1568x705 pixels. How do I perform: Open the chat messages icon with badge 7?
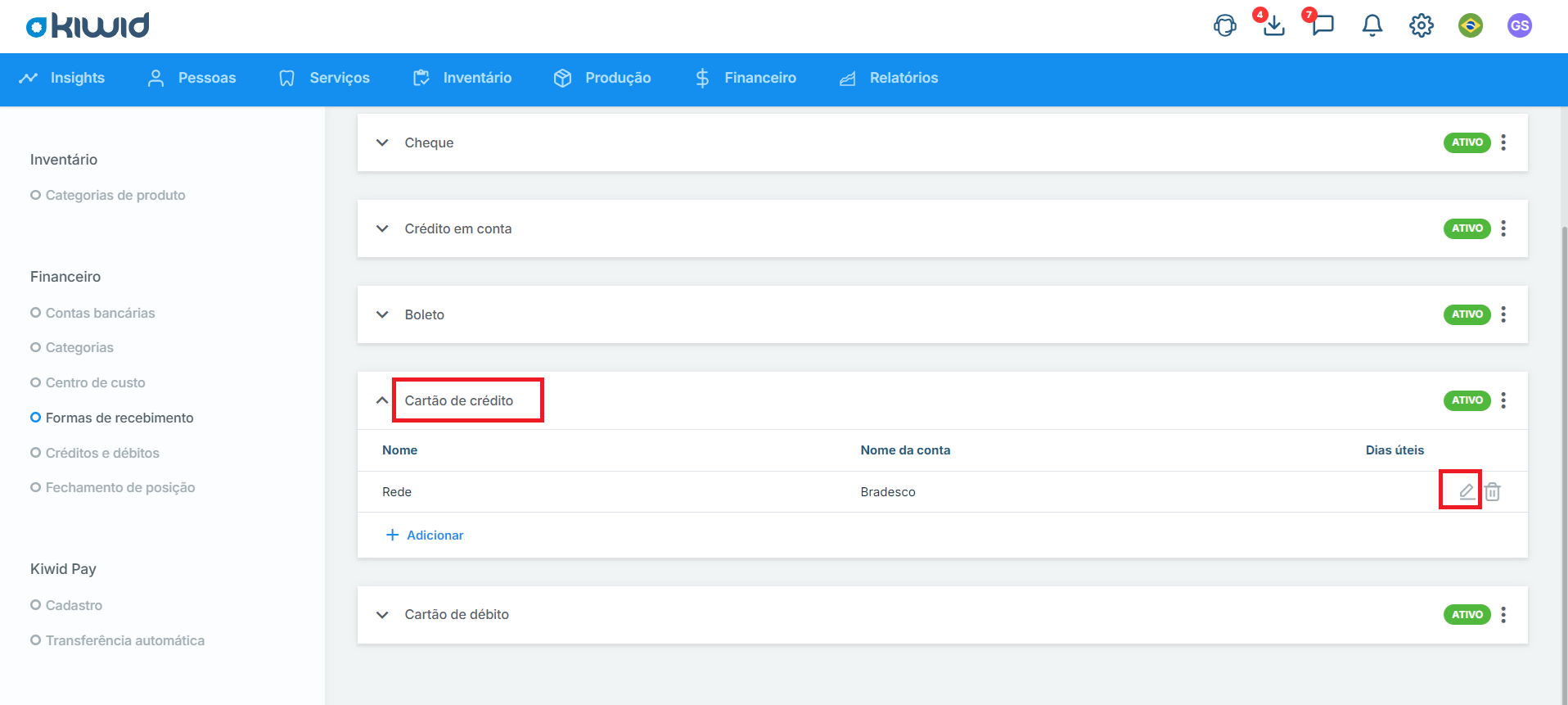1322,25
